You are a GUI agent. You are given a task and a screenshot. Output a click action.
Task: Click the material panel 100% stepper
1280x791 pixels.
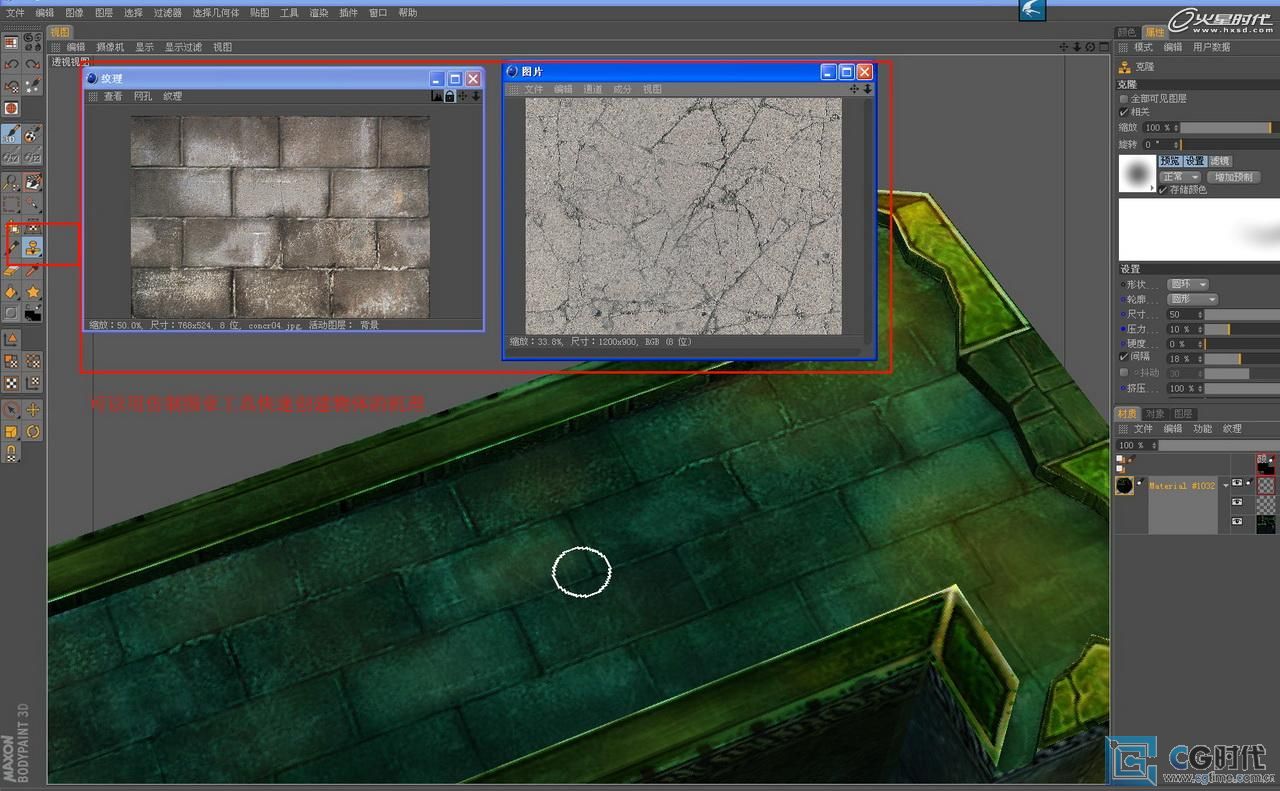tap(1154, 445)
